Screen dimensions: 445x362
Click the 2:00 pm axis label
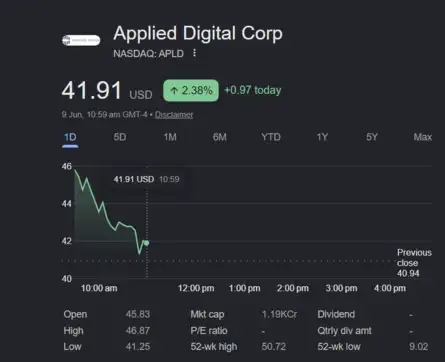point(293,288)
